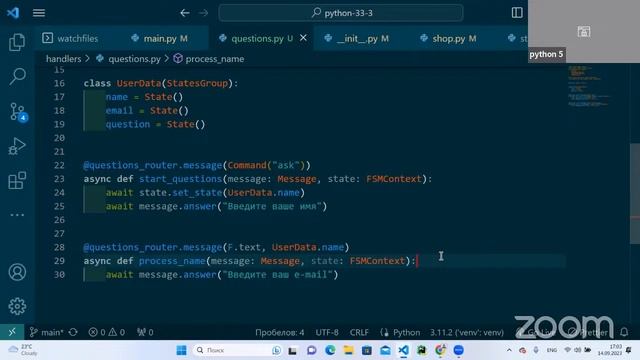
Task: Open errors and warnings count in status bar
Action: (107, 332)
